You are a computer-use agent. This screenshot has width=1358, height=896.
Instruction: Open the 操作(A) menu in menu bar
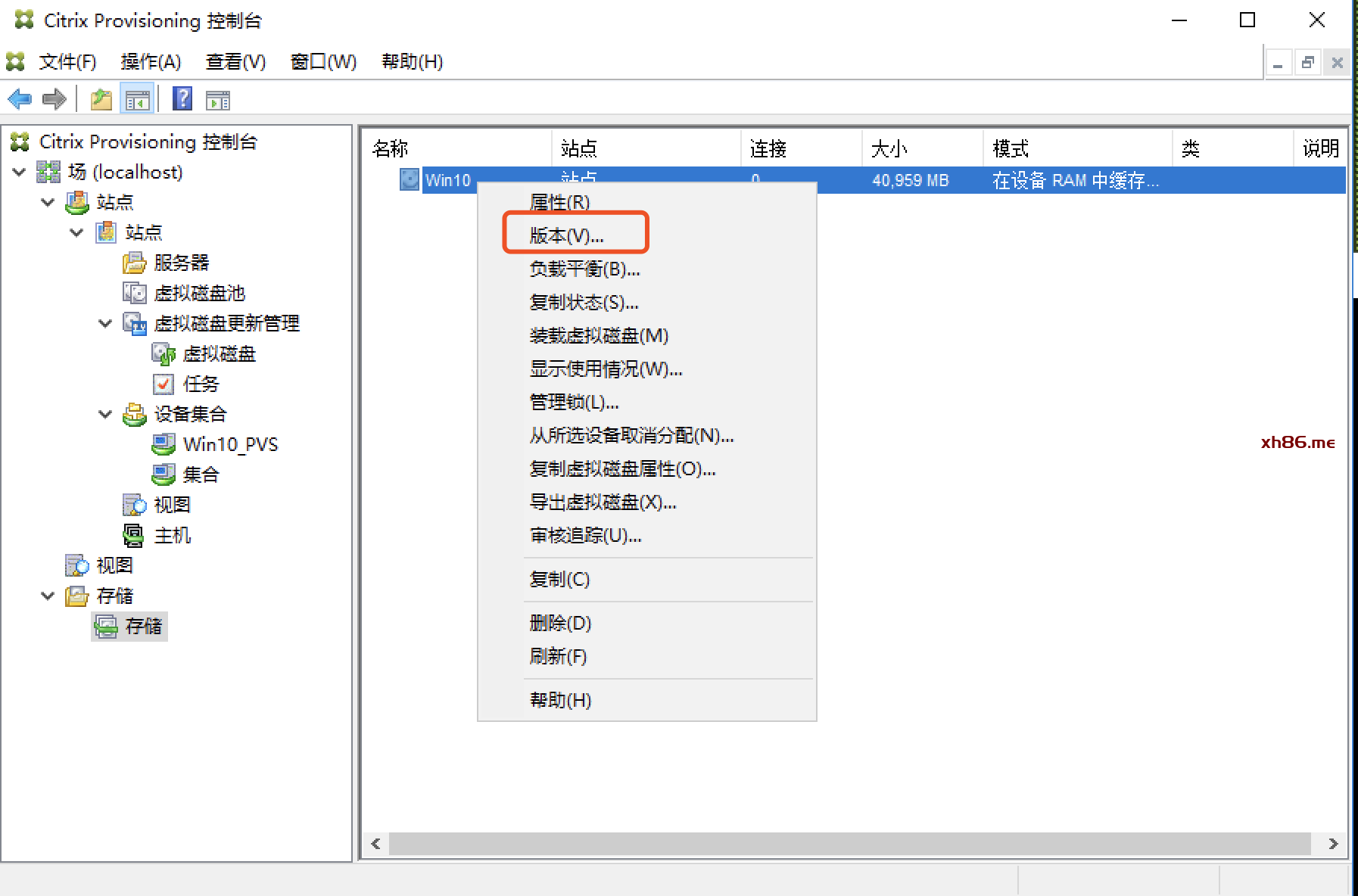pos(151,61)
